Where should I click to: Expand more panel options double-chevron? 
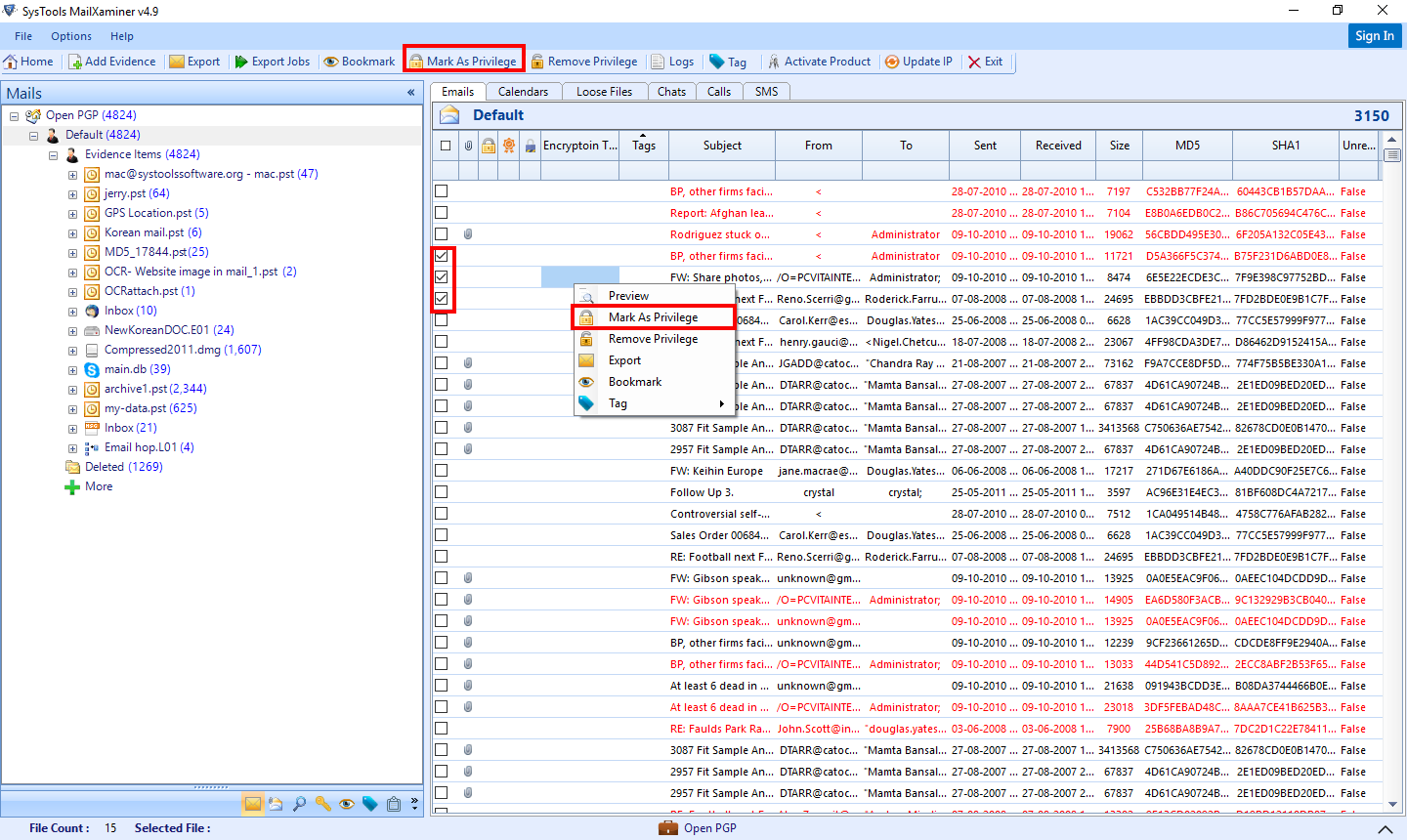coord(414,804)
